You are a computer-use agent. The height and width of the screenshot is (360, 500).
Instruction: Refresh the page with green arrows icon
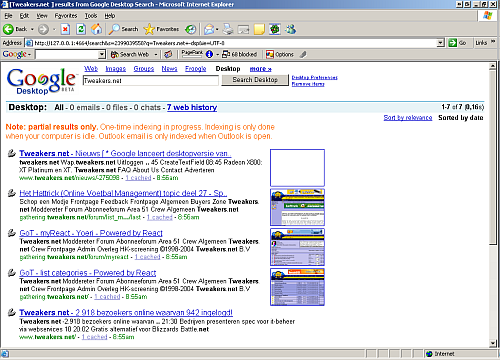click(x=81, y=29)
